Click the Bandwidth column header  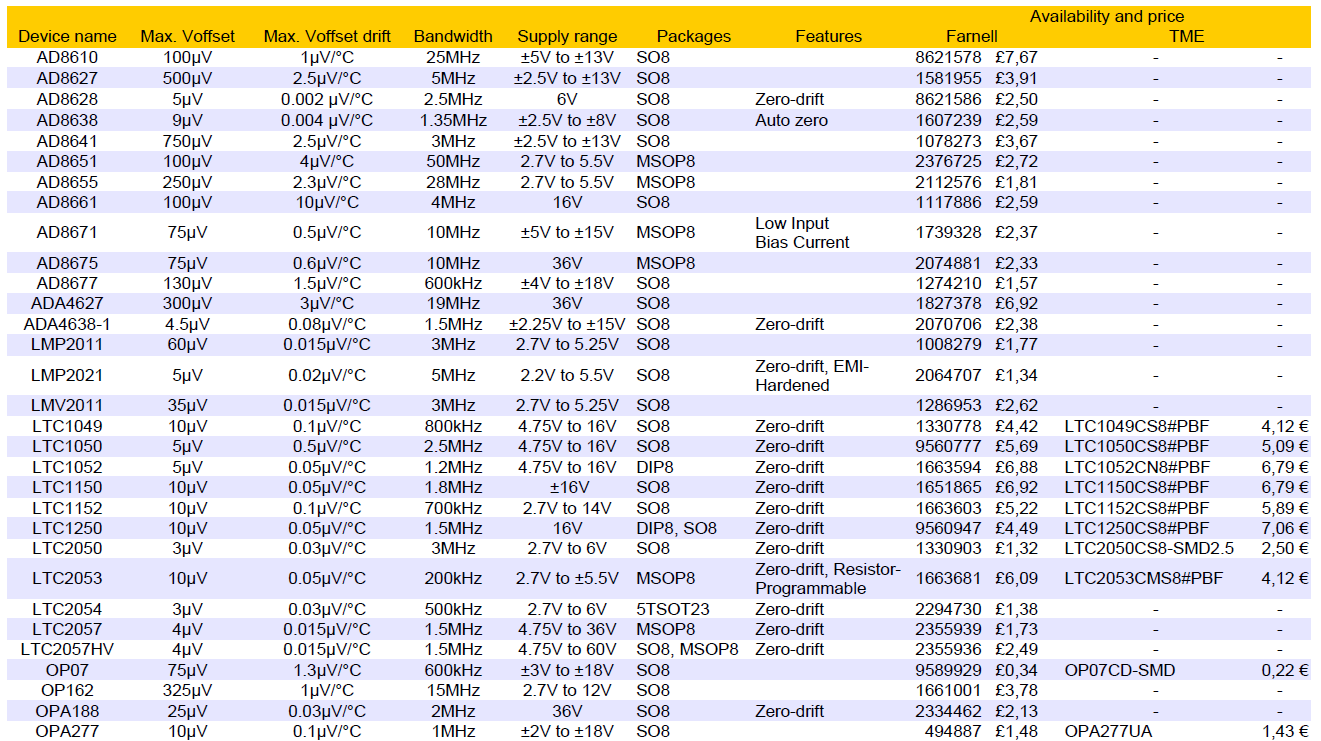pyautogui.click(x=454, y=36)
